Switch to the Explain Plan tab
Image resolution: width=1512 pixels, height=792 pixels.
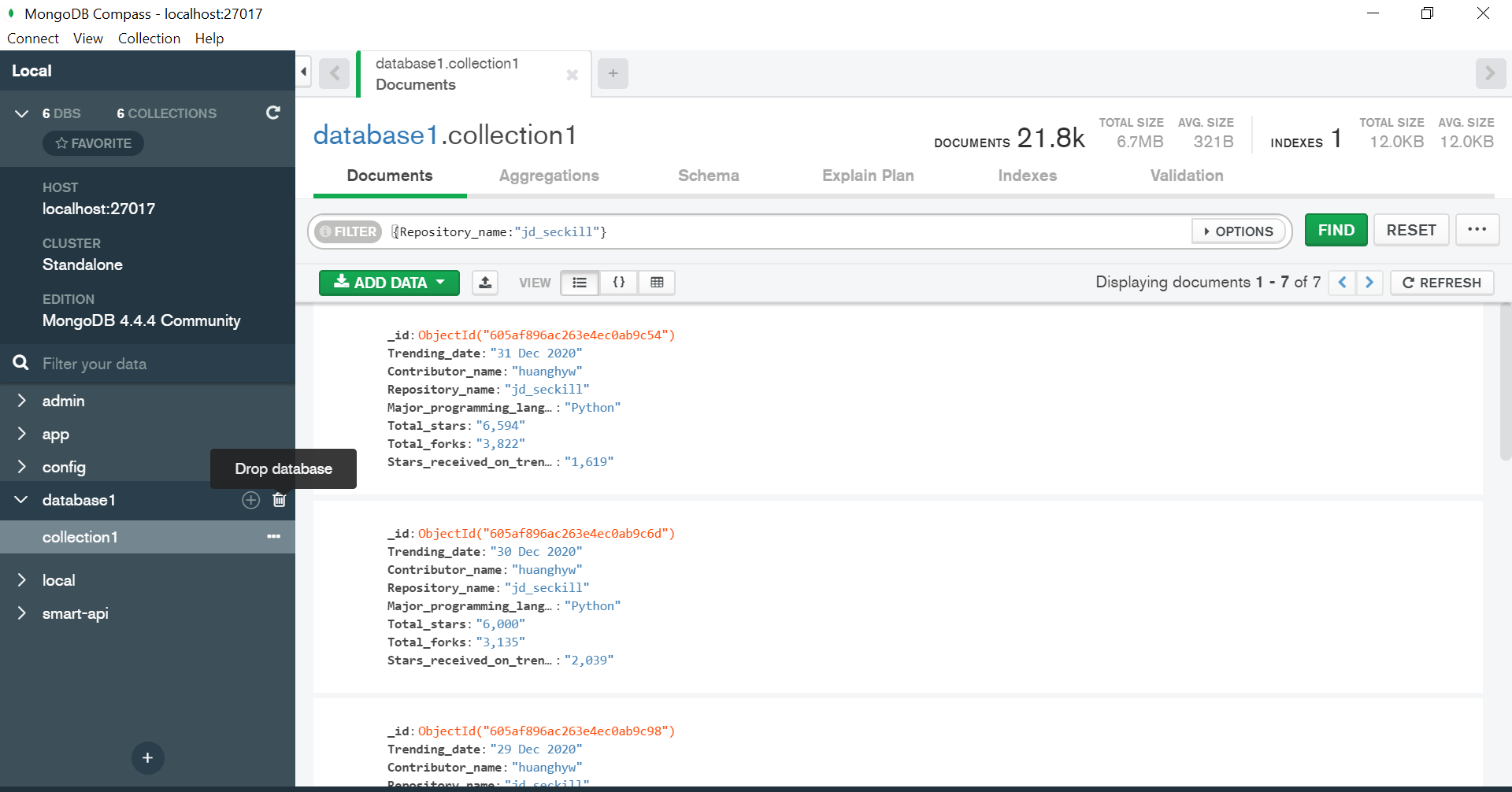[x=868, y=176]
